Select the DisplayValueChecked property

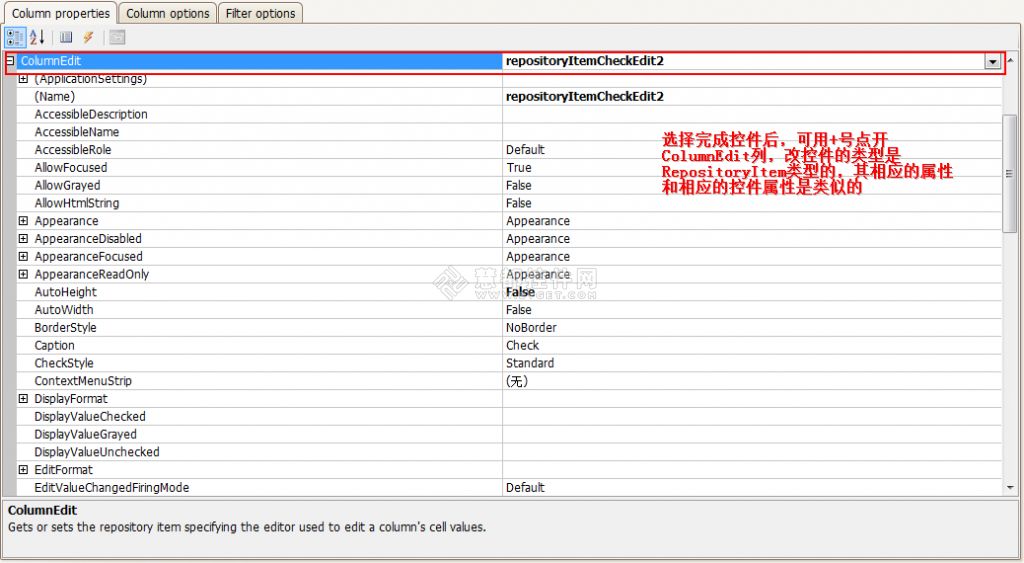[x=260, y=416]
